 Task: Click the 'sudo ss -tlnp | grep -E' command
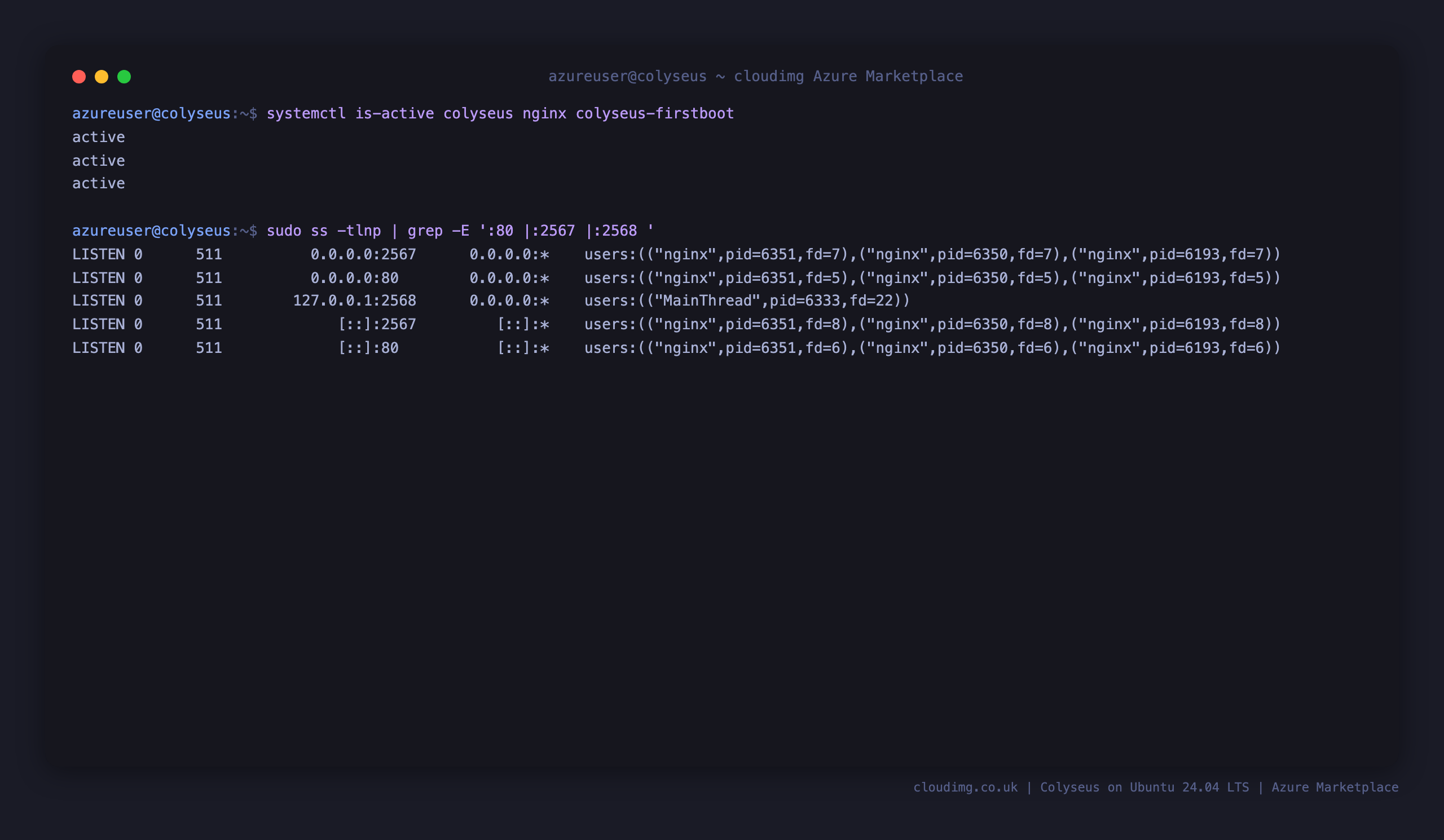click(x=460, y=231)
